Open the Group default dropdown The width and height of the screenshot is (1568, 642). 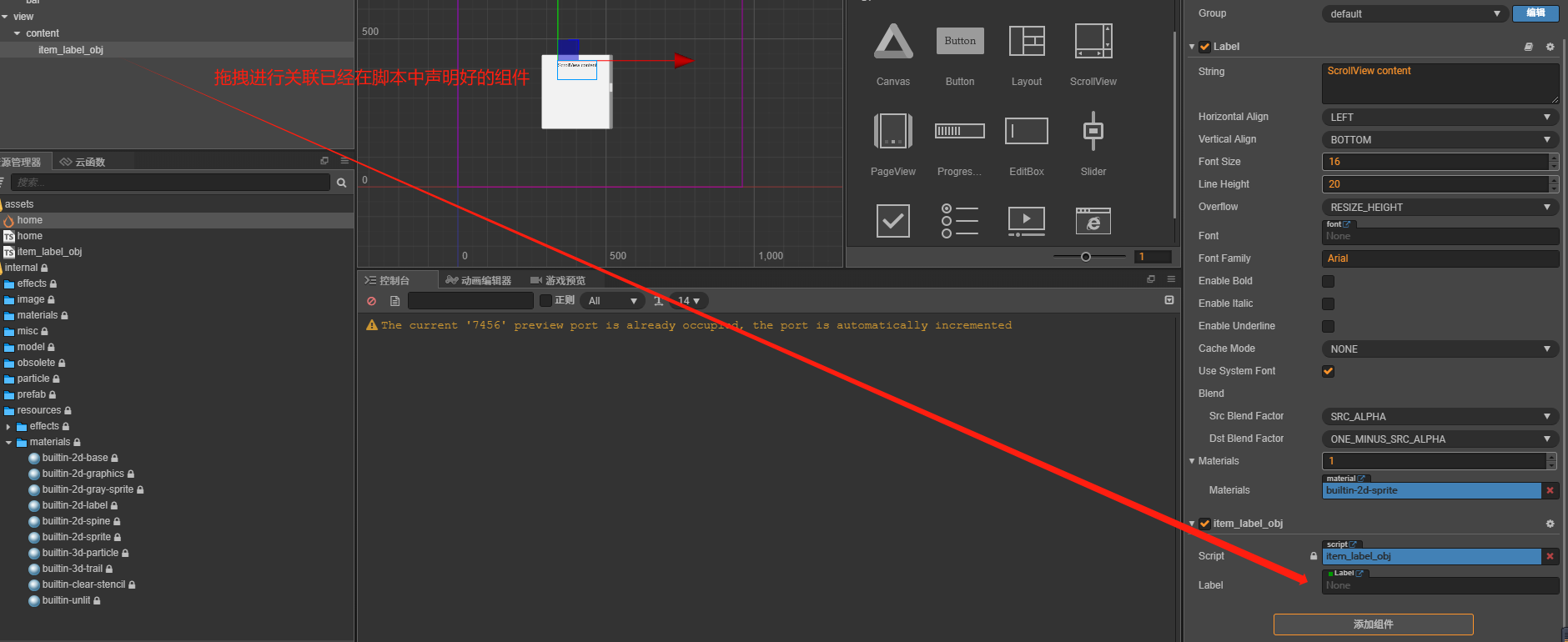point(1415,13)
